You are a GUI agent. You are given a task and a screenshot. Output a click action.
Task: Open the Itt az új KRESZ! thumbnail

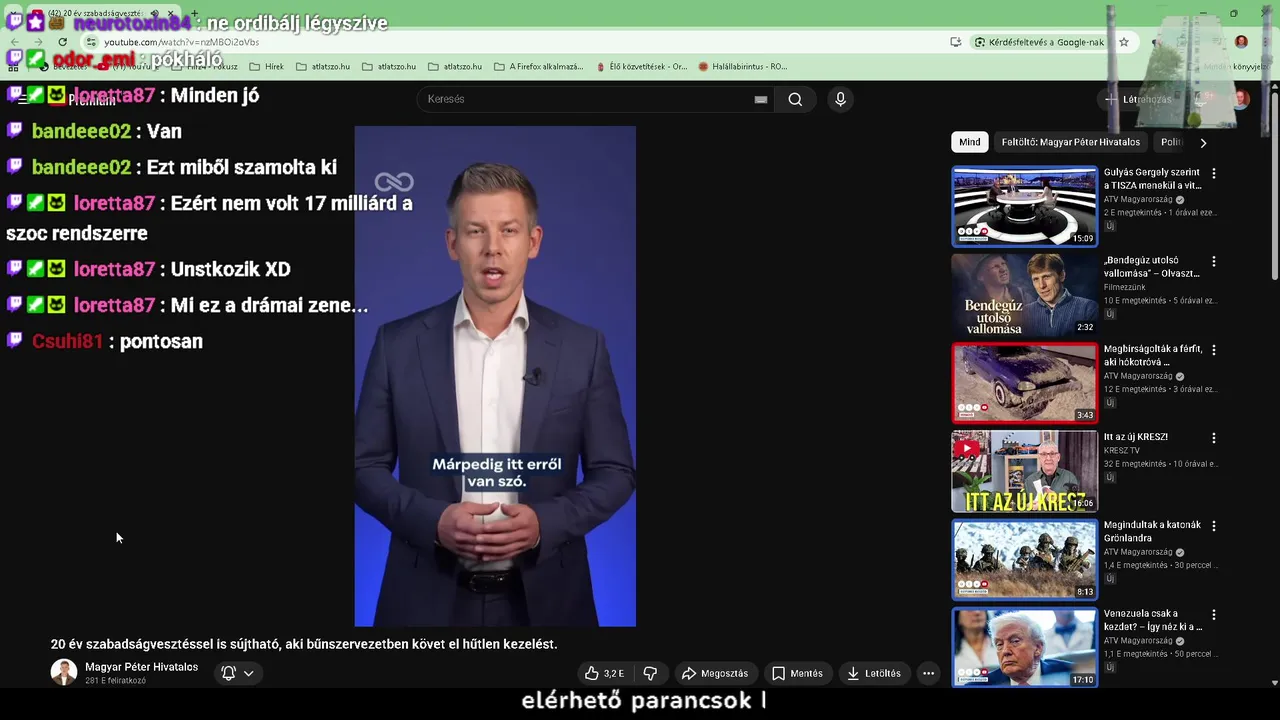coord(1024,471)
